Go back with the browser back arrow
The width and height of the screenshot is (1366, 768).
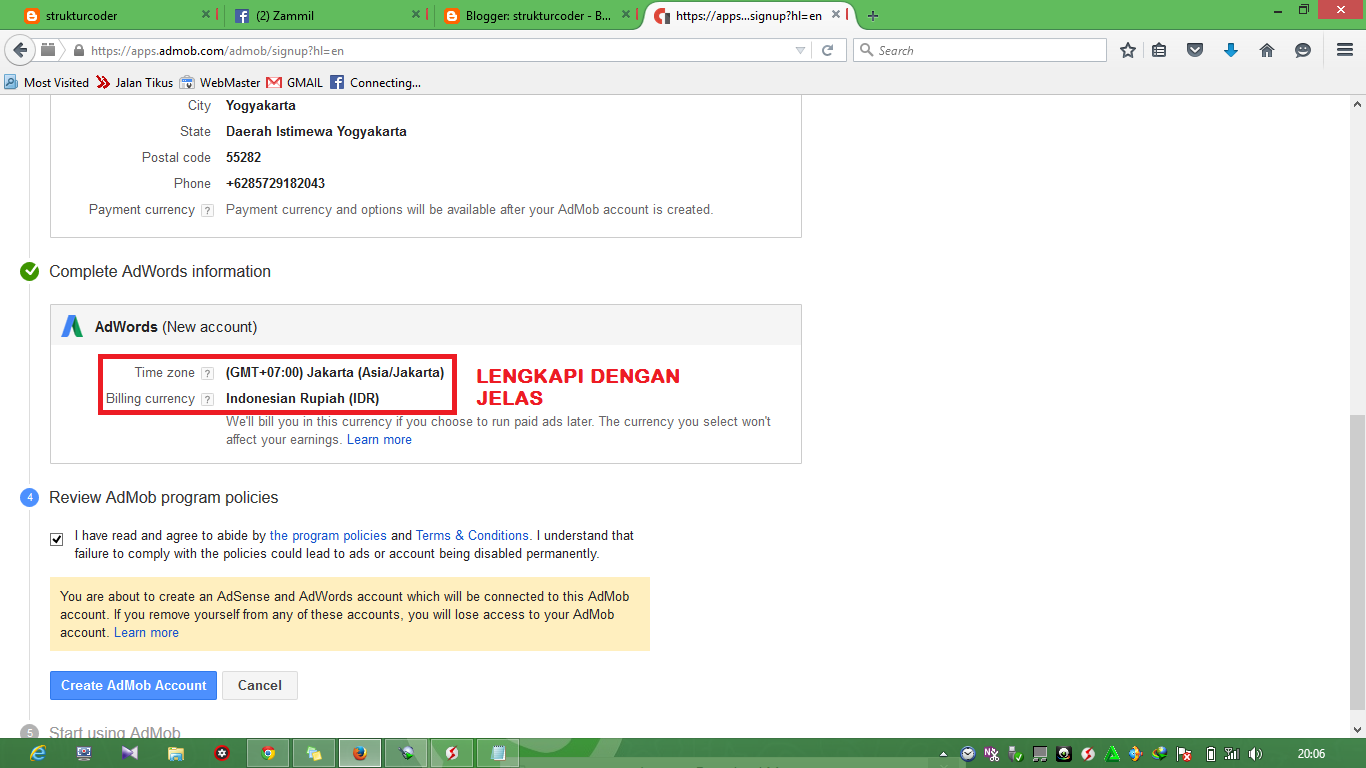20,50
